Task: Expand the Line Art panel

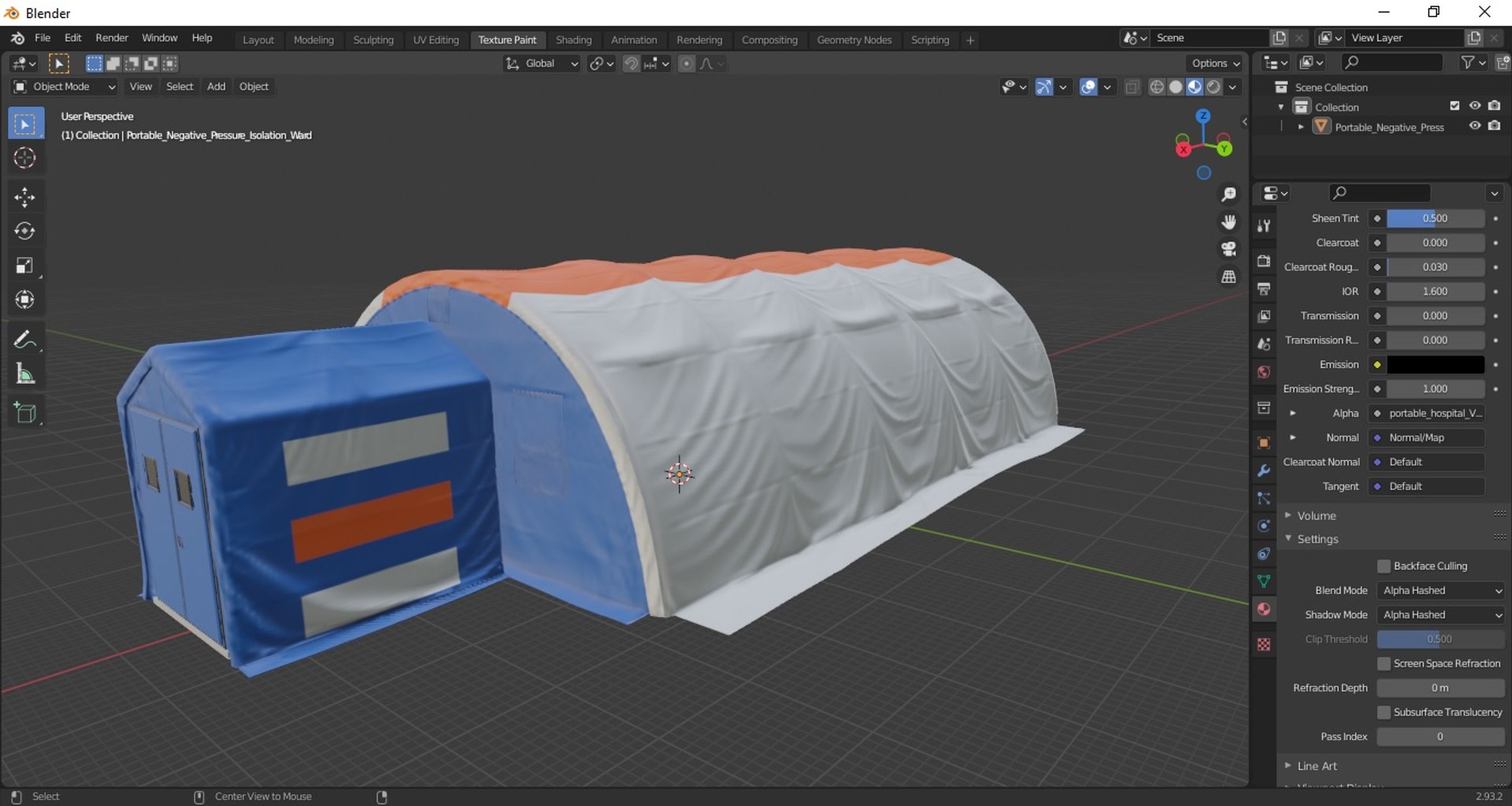Action: point(1317,767)
